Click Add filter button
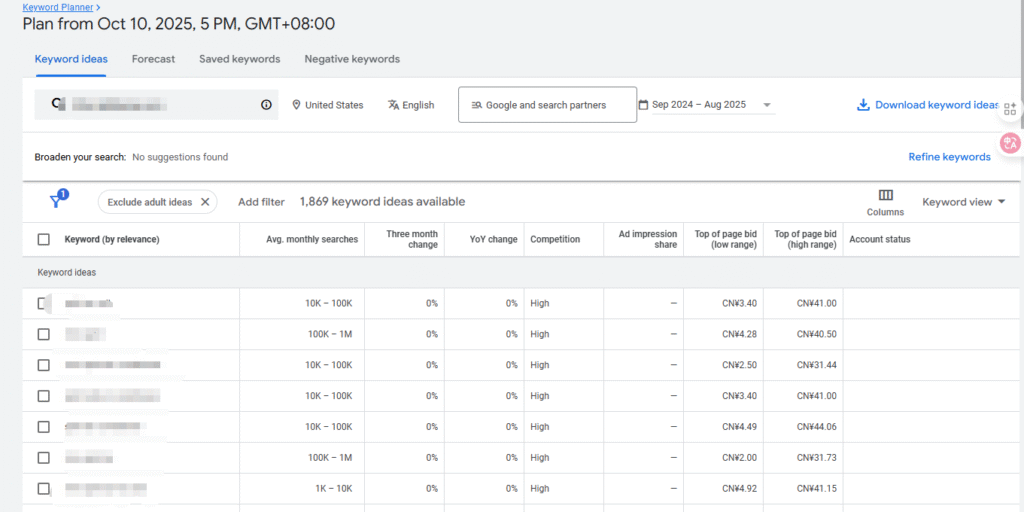This screenshot has height=512, width=1024. pyautogui.click(x=261, y=202)
